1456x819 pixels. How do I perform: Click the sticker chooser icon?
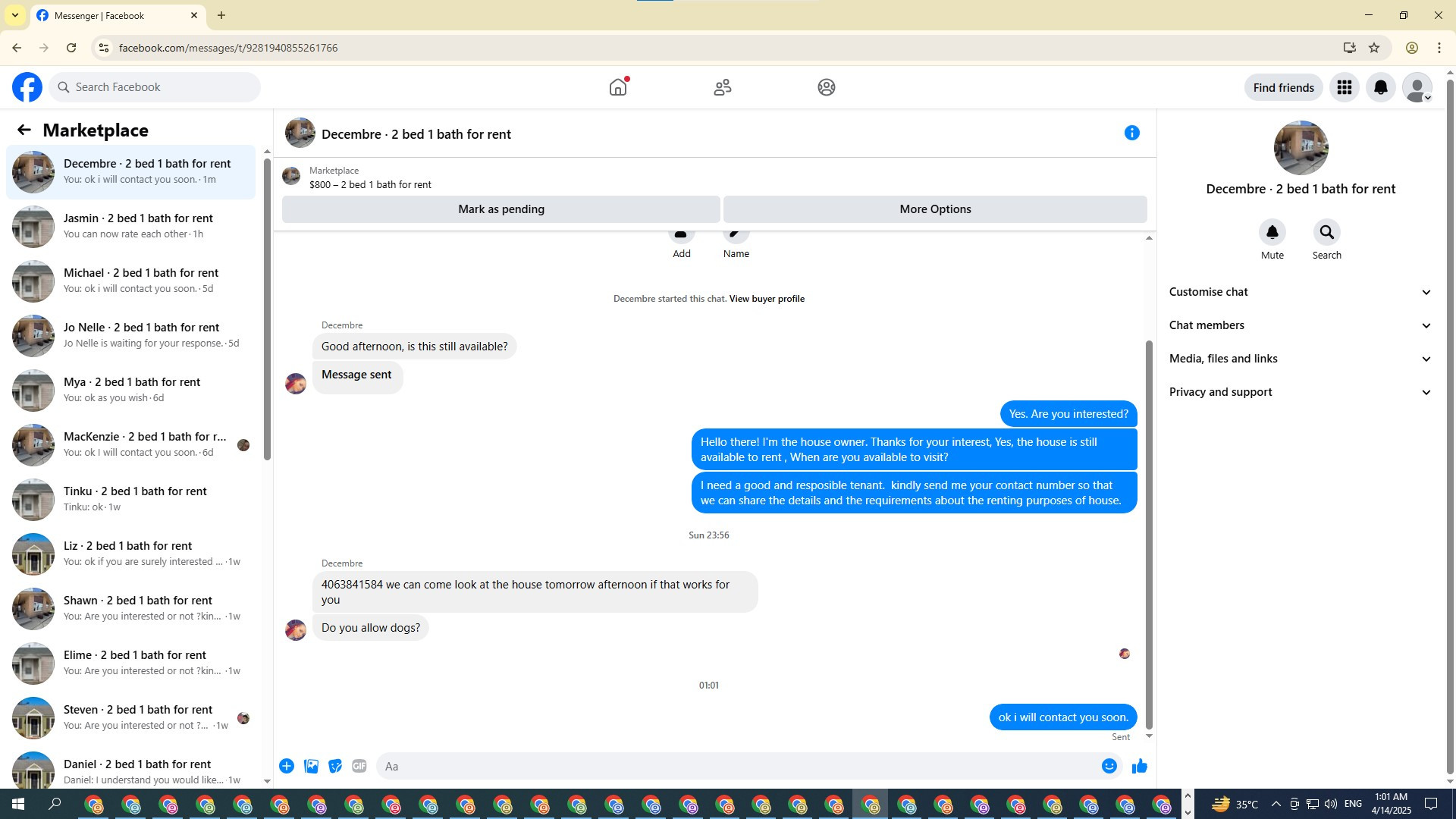pyautogui.click(x=335, y=766)
